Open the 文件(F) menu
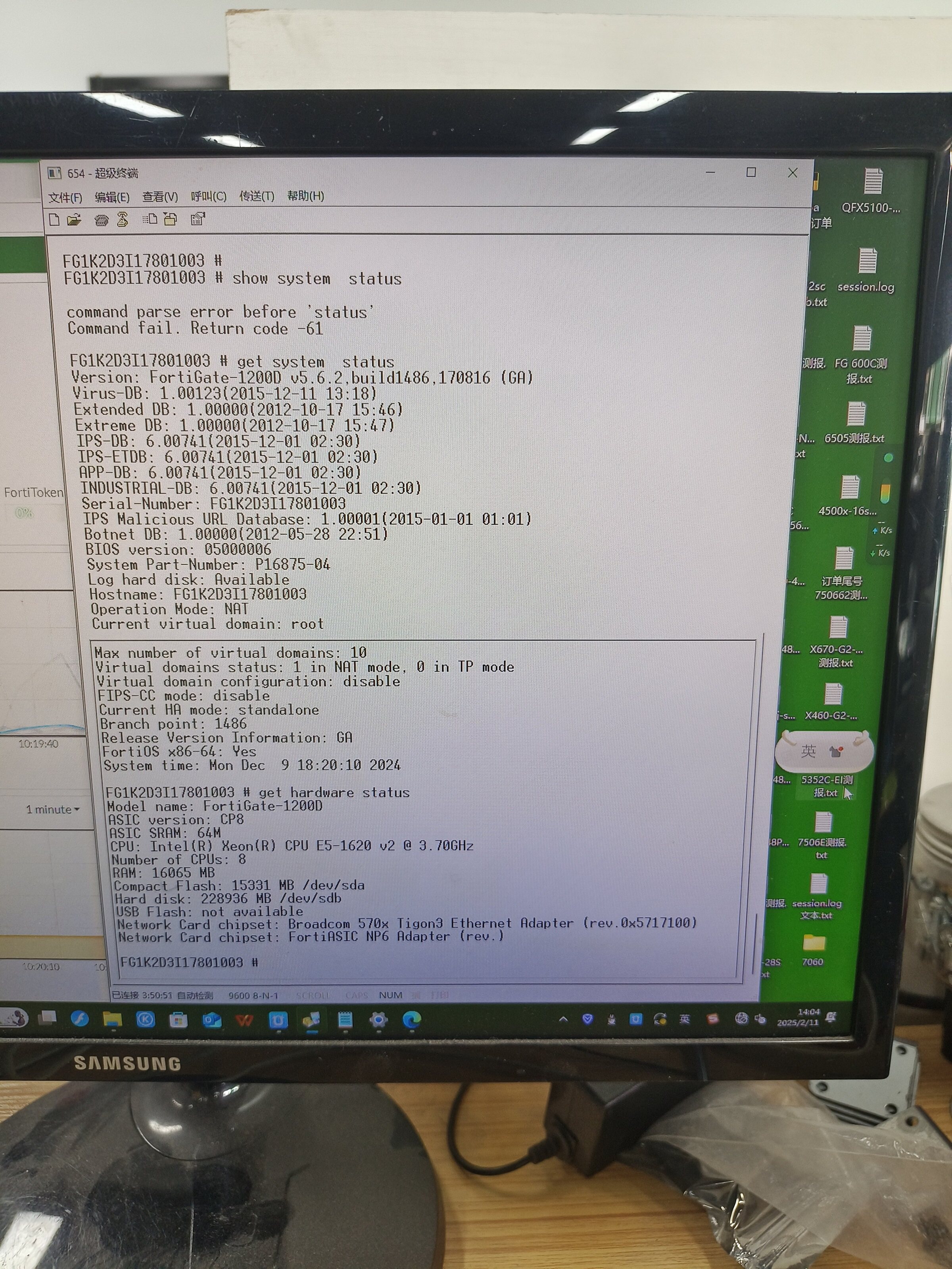The width and height of the screenshot is (952, 1269). point(65,198)
